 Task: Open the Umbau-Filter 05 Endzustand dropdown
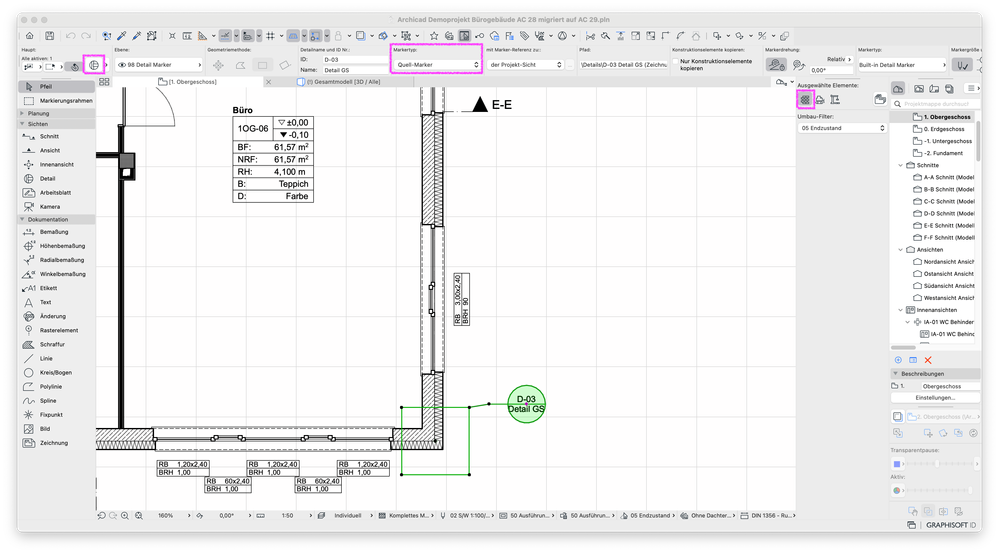tap(840, 128)
